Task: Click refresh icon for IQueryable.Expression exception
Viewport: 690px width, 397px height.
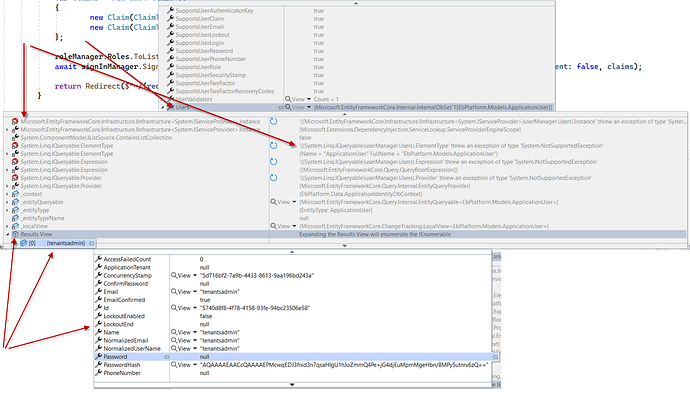Action: (273, 162)
